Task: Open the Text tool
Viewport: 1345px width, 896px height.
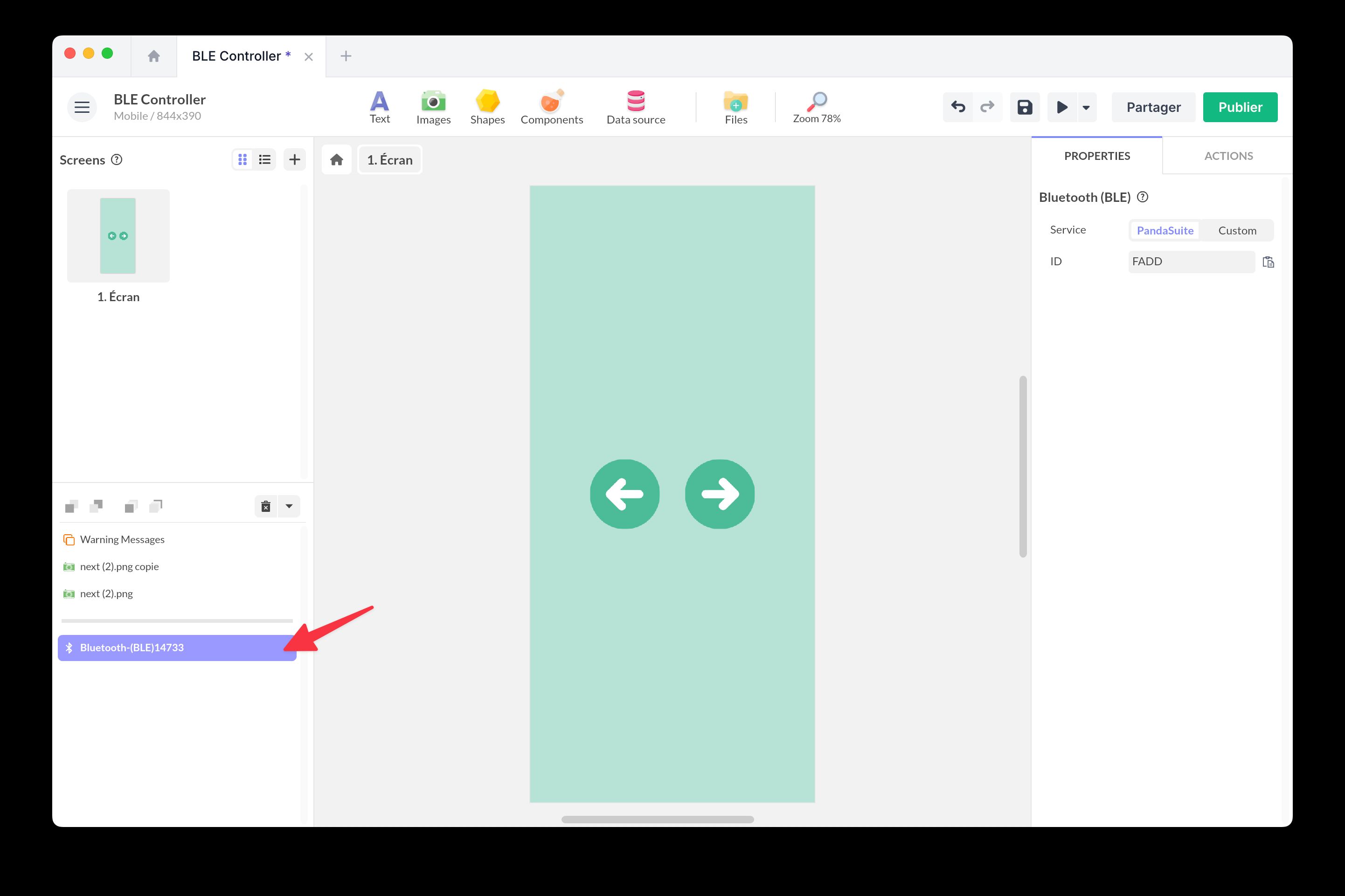Action: pyautogui.click(x=379, y=106)
